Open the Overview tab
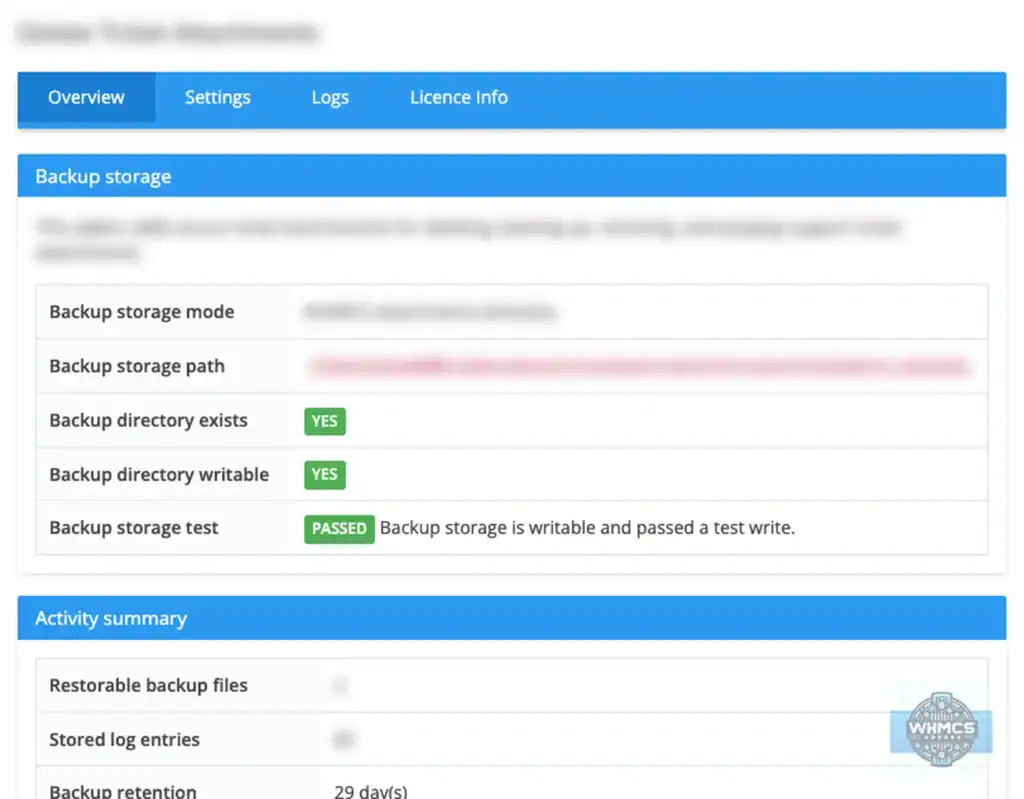The height and width of the screenshot is (799, 1024). point(86,97)
